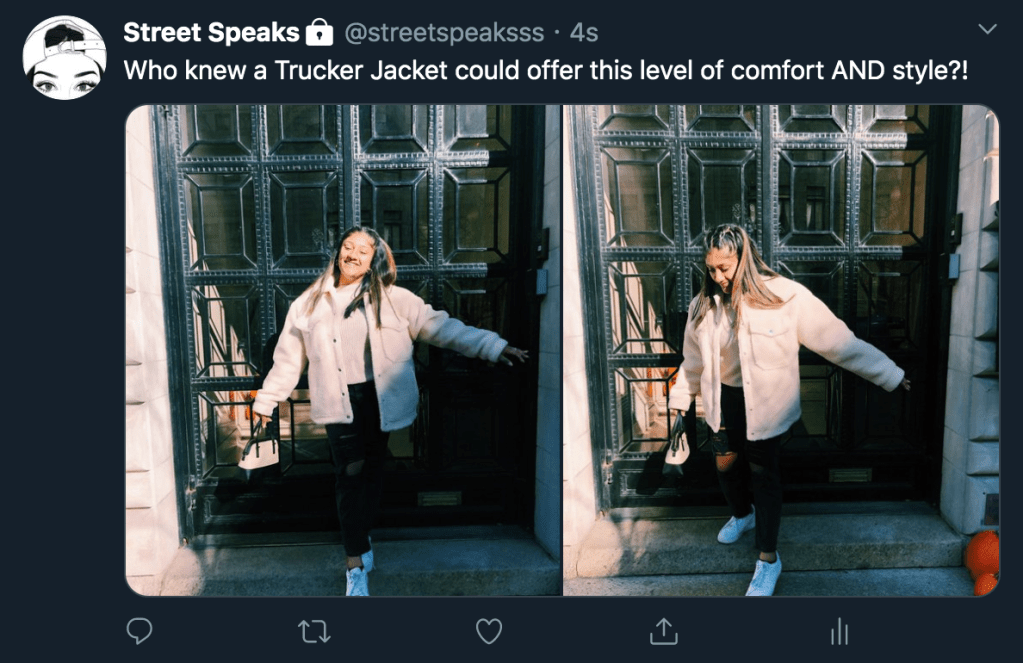Viewport: 1023px width, 663px height.
Task: Retweet the Trucker Jacket post
Action: [314, 631]
